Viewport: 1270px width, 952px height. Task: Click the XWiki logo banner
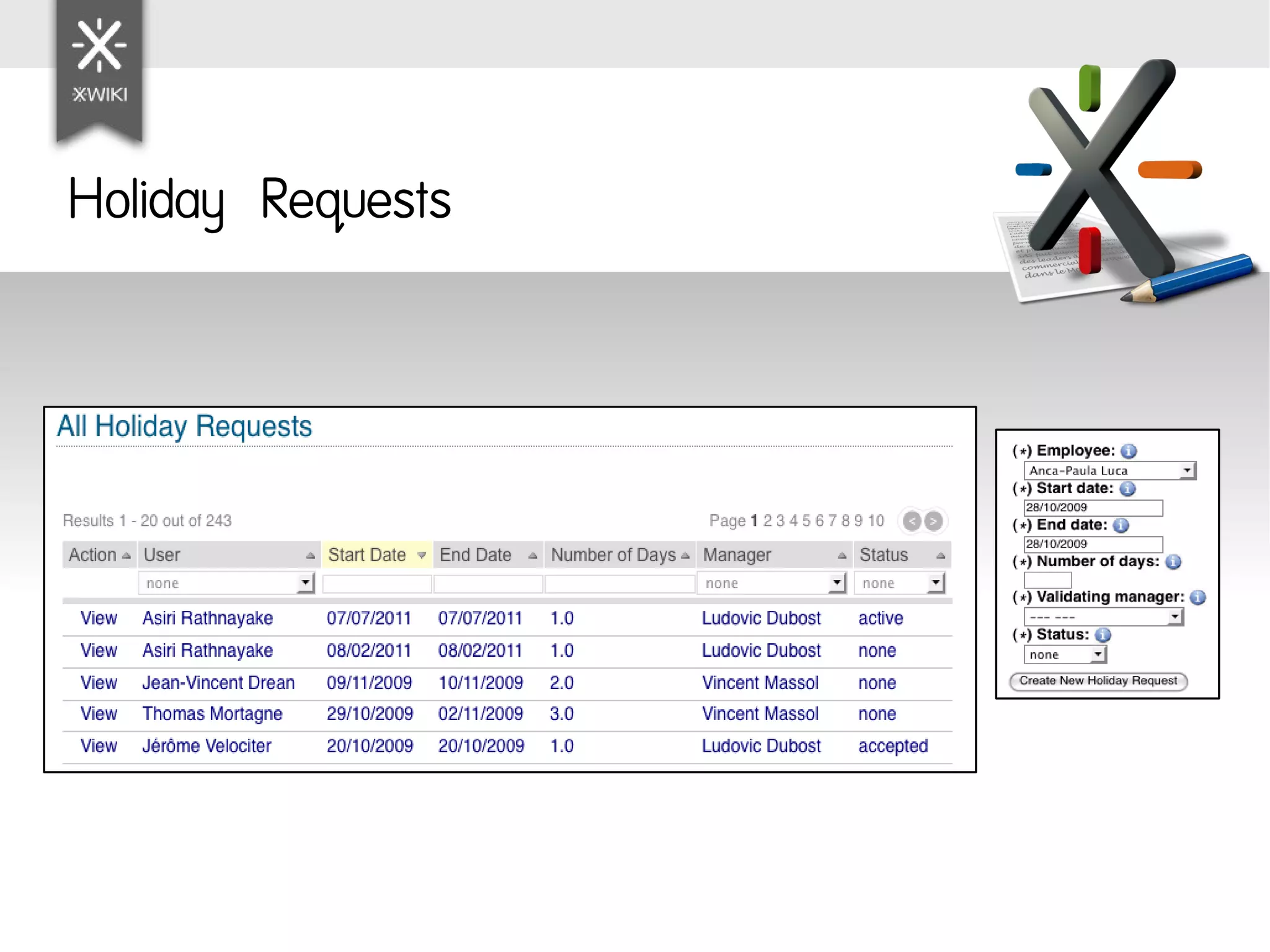coord(99,71)
